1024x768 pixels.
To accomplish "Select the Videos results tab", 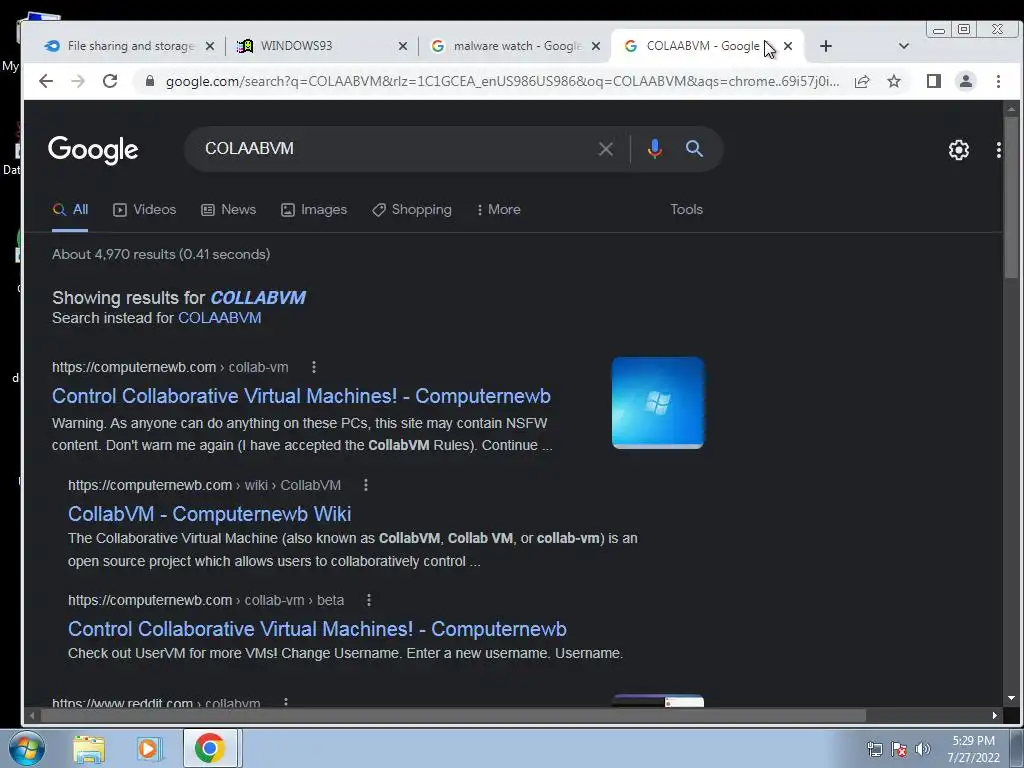I will pos(144,210).
